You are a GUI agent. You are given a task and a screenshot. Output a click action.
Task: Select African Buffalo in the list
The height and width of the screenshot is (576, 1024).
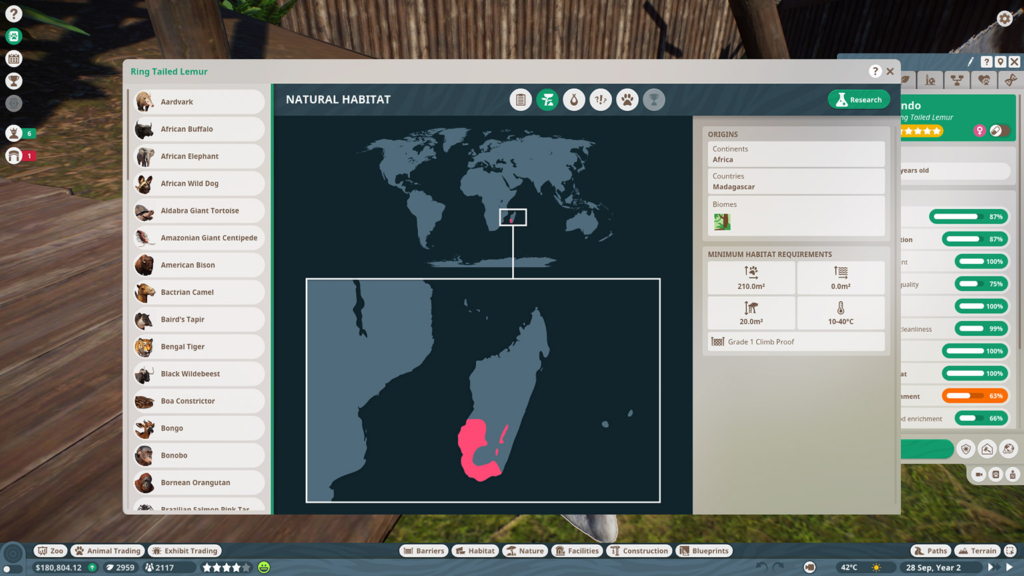point(199,129)
